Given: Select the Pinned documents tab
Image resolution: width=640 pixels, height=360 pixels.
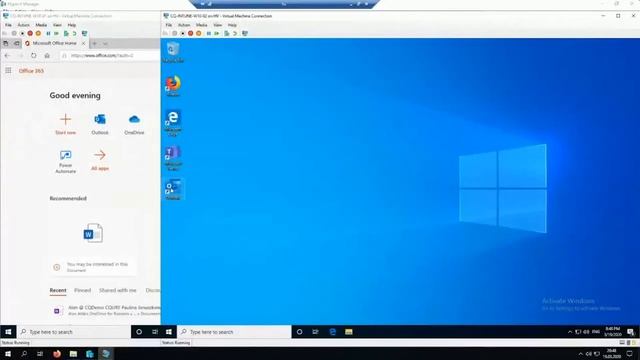Looking at the screenshot, I should click(82, 290).
